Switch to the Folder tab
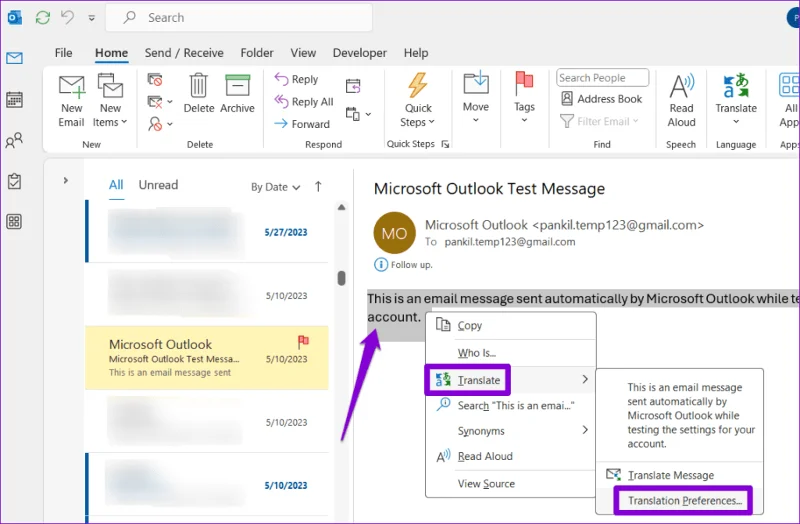Screen dimensions: 800x524 tap(257, 53)
